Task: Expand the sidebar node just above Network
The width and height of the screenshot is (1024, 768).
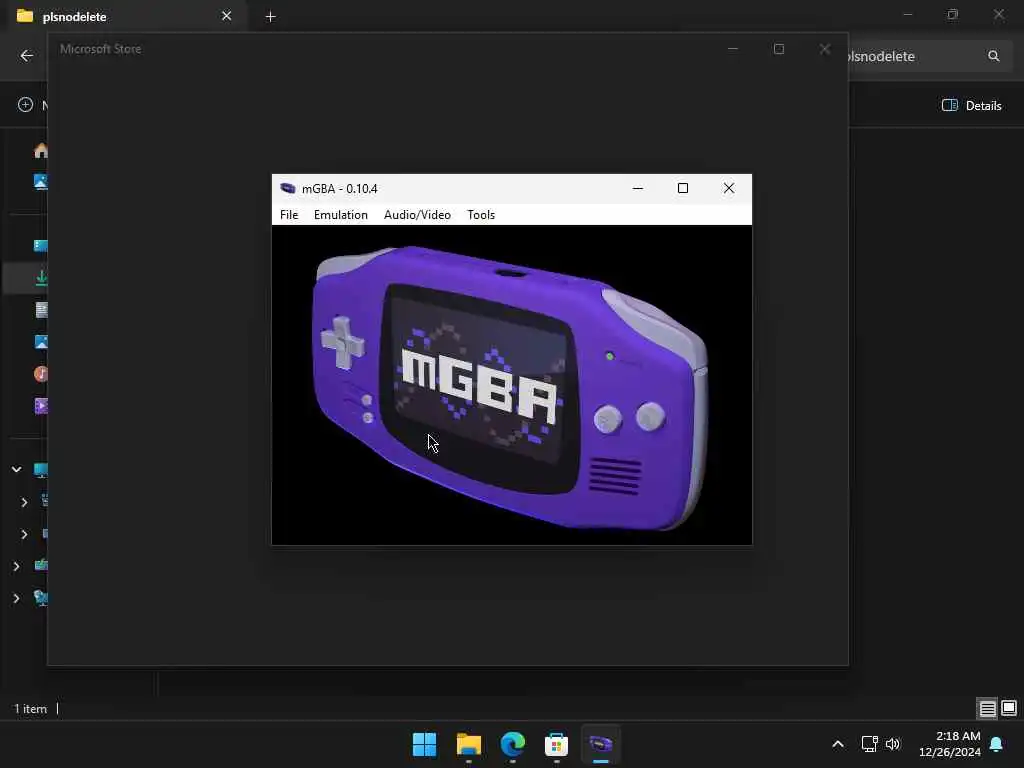Action: pyautogui.click(x=16, y=566)
